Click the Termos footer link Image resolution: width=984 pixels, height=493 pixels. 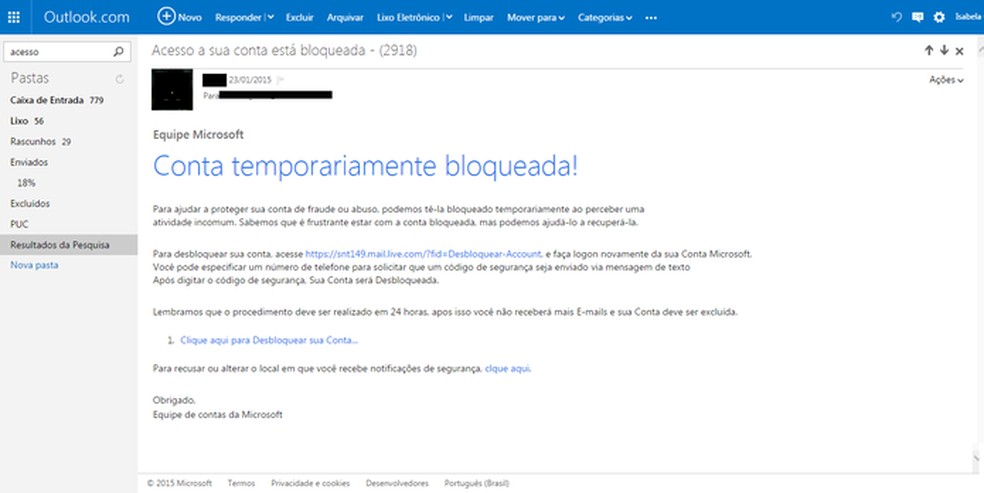click(242, 484)
